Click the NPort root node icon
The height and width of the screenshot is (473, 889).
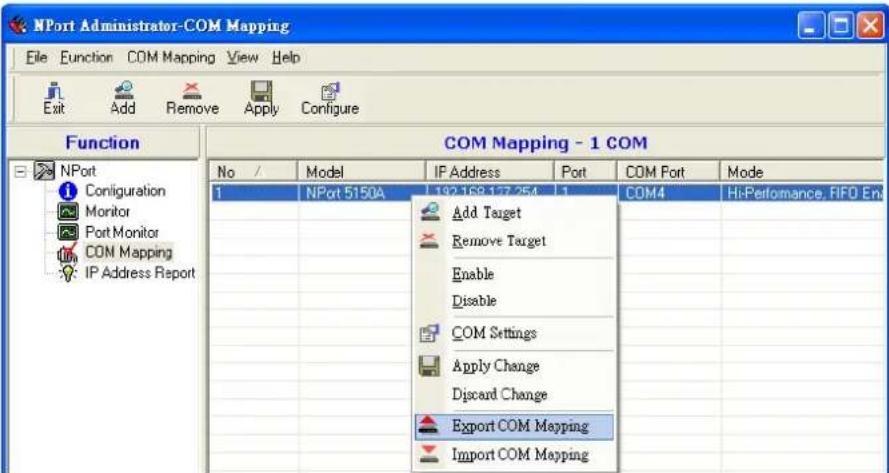click(x=44, y=171)
